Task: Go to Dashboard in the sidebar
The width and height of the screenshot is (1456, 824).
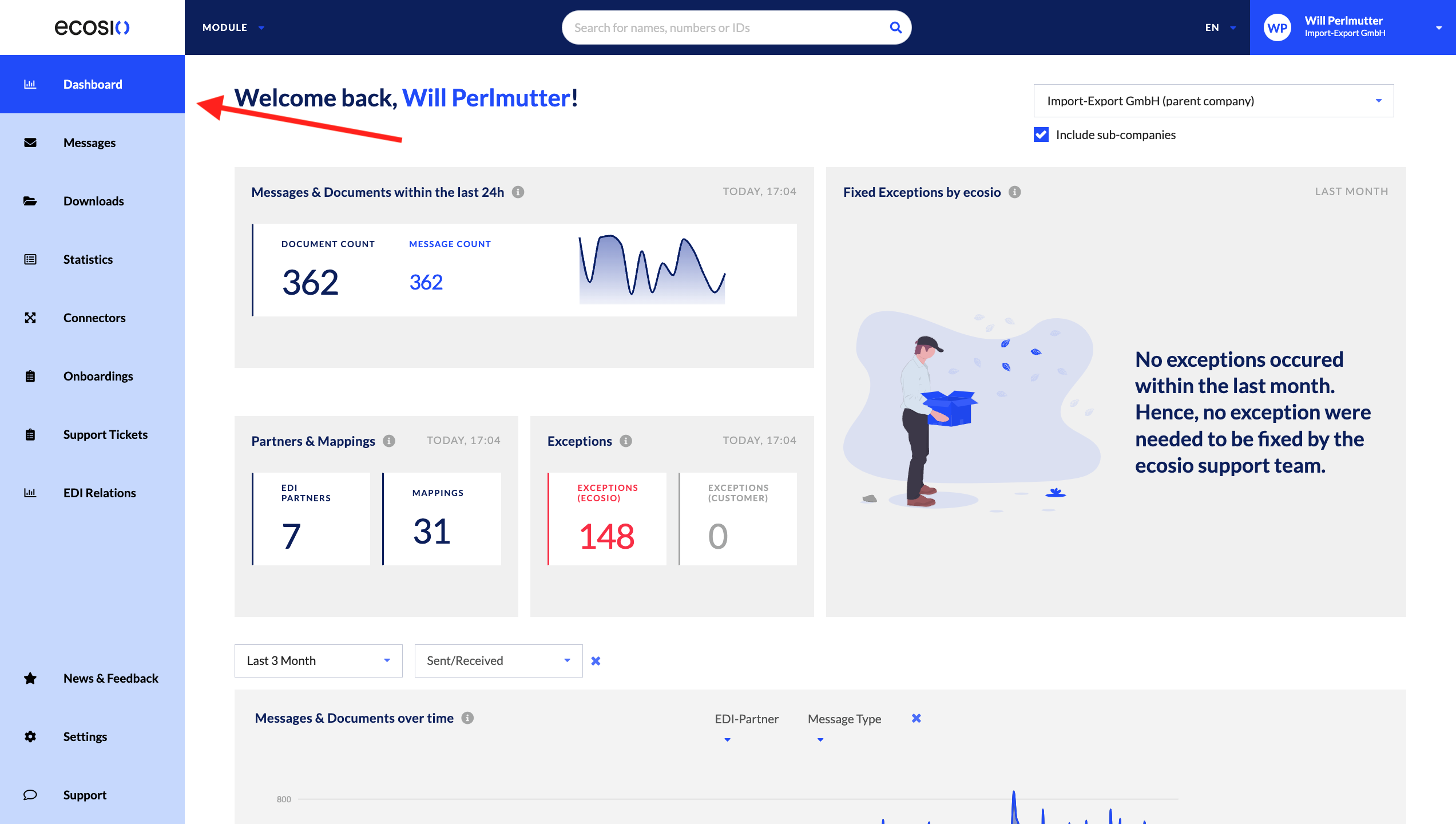Action: tap(92, 84)
